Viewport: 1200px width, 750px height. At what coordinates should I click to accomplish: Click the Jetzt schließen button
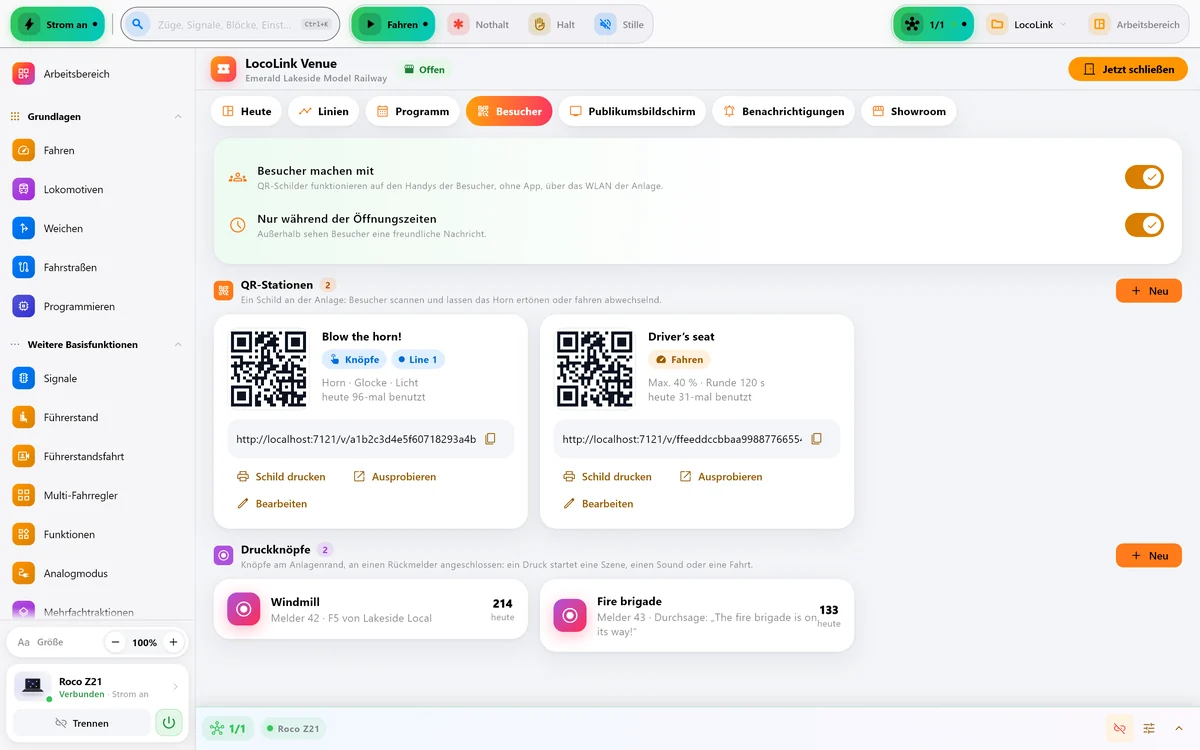coord(1128,69)
